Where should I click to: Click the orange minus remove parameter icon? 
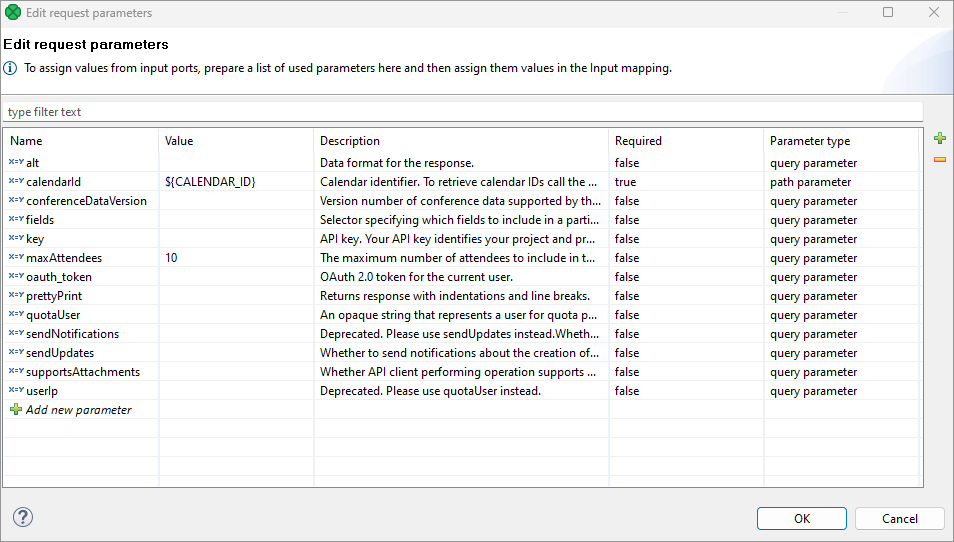click(x=939, y=159)
